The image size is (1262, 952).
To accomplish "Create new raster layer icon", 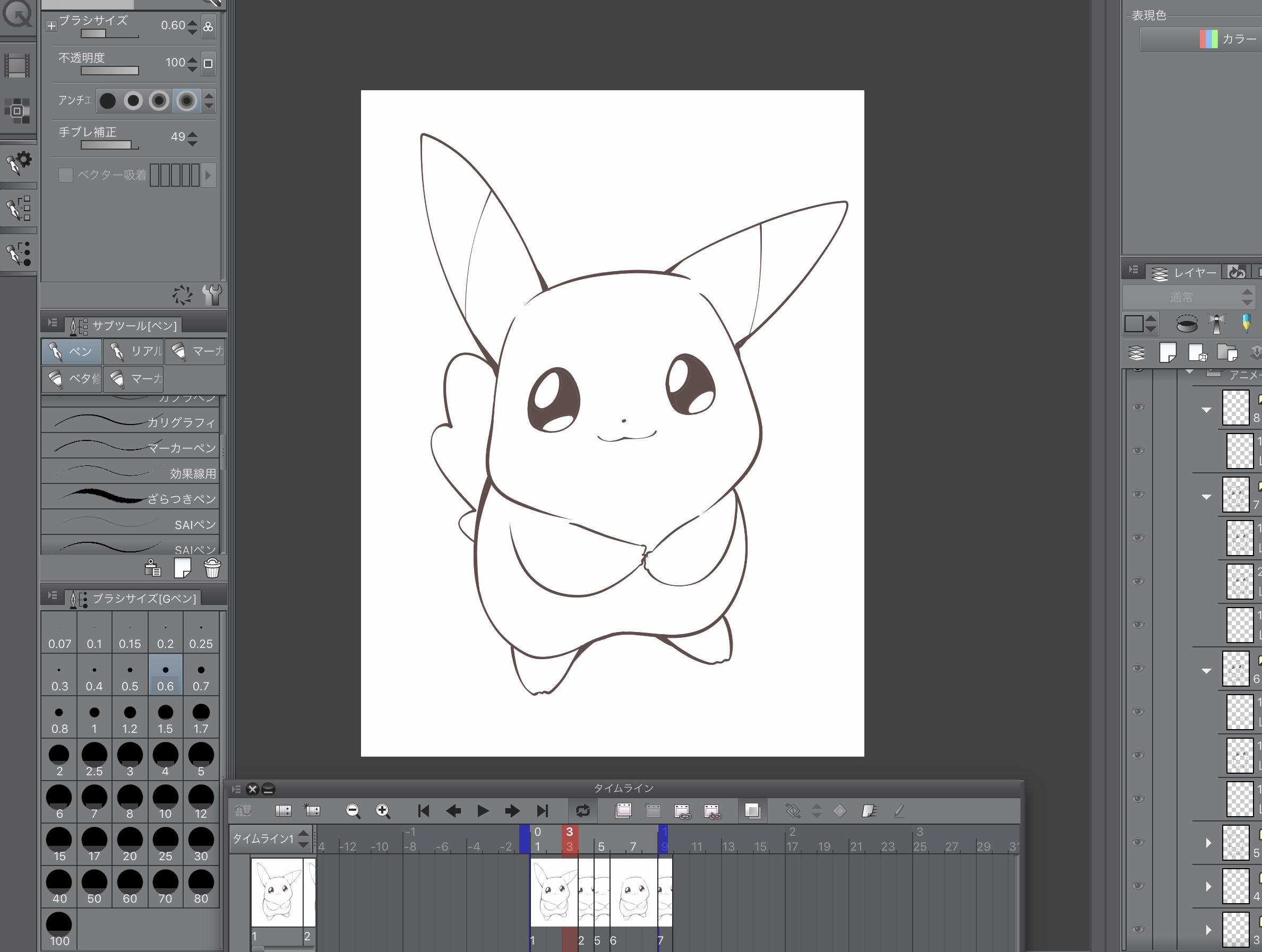I will point(1168,353).
